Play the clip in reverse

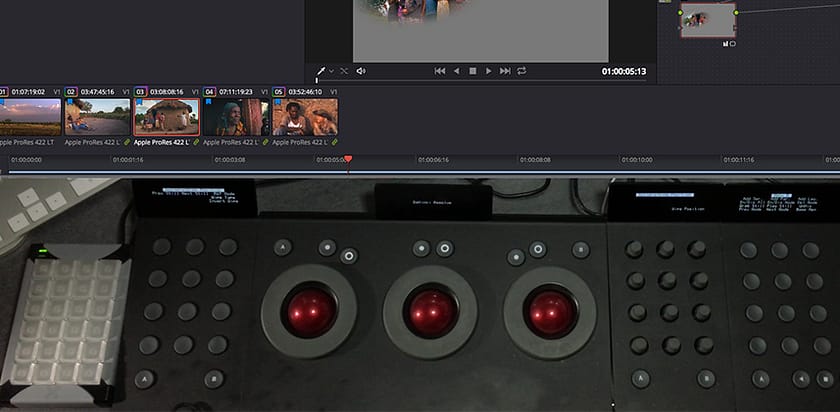pos(456,71)
